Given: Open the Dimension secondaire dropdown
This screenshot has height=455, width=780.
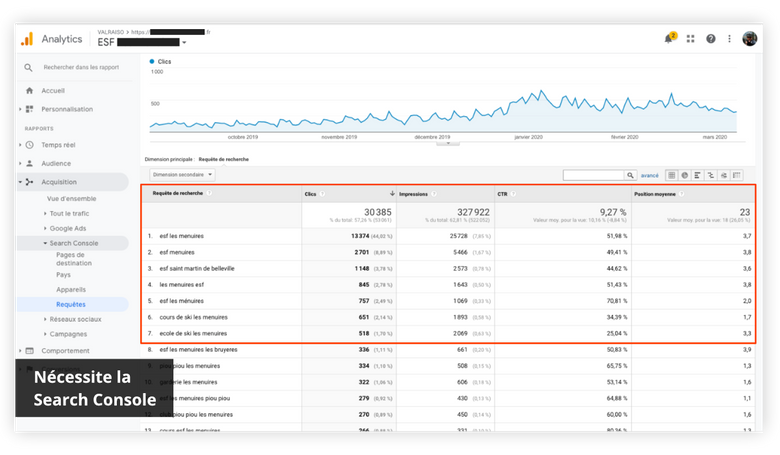Looking at the screenshot, I should coord(182,175).
